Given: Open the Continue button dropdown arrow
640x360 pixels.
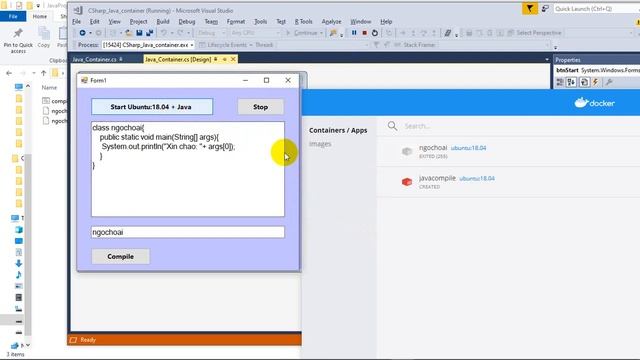Looking at the screenshot, I should click(x=322, y=33).
